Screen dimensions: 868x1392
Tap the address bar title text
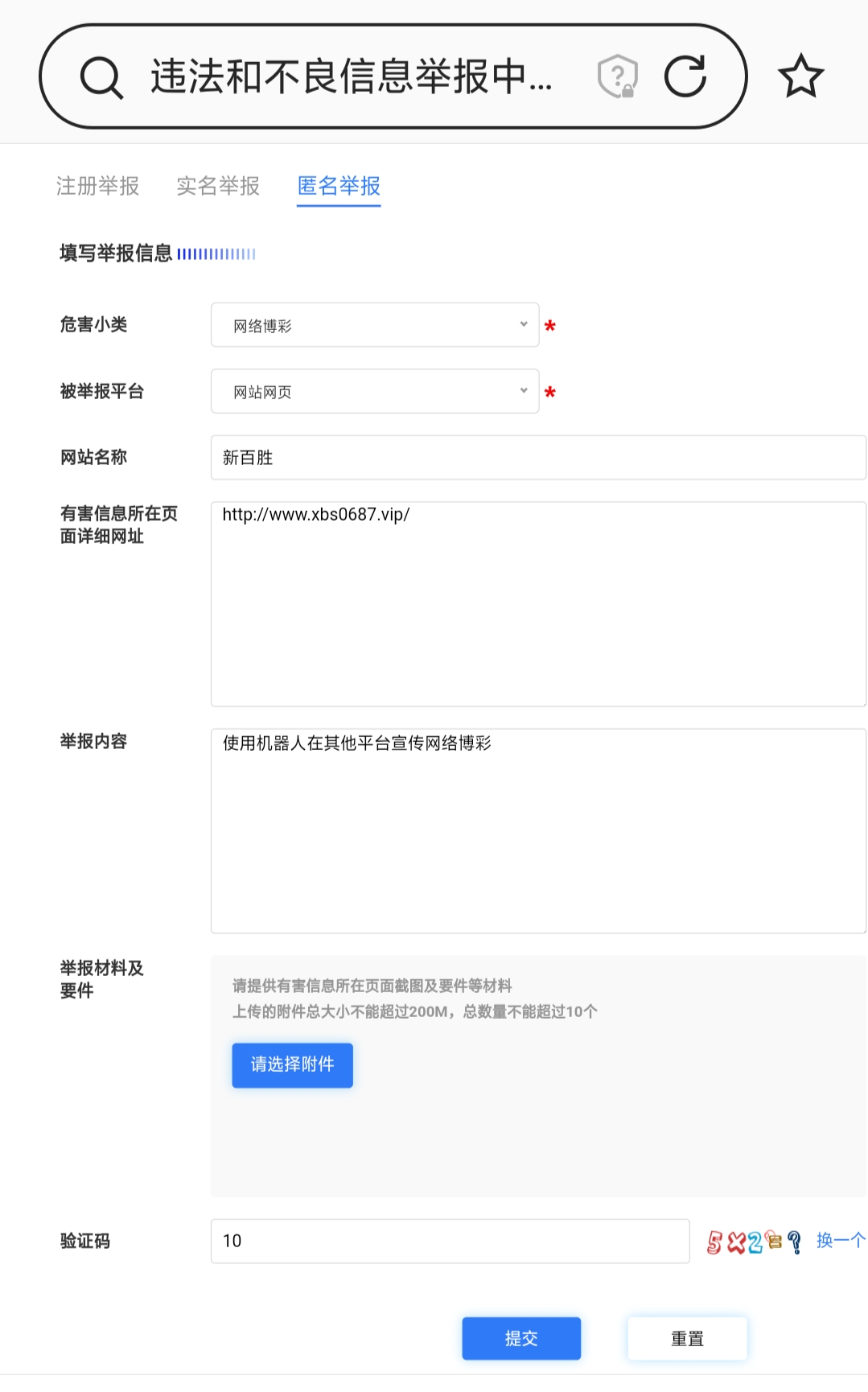tap(352, 77)
